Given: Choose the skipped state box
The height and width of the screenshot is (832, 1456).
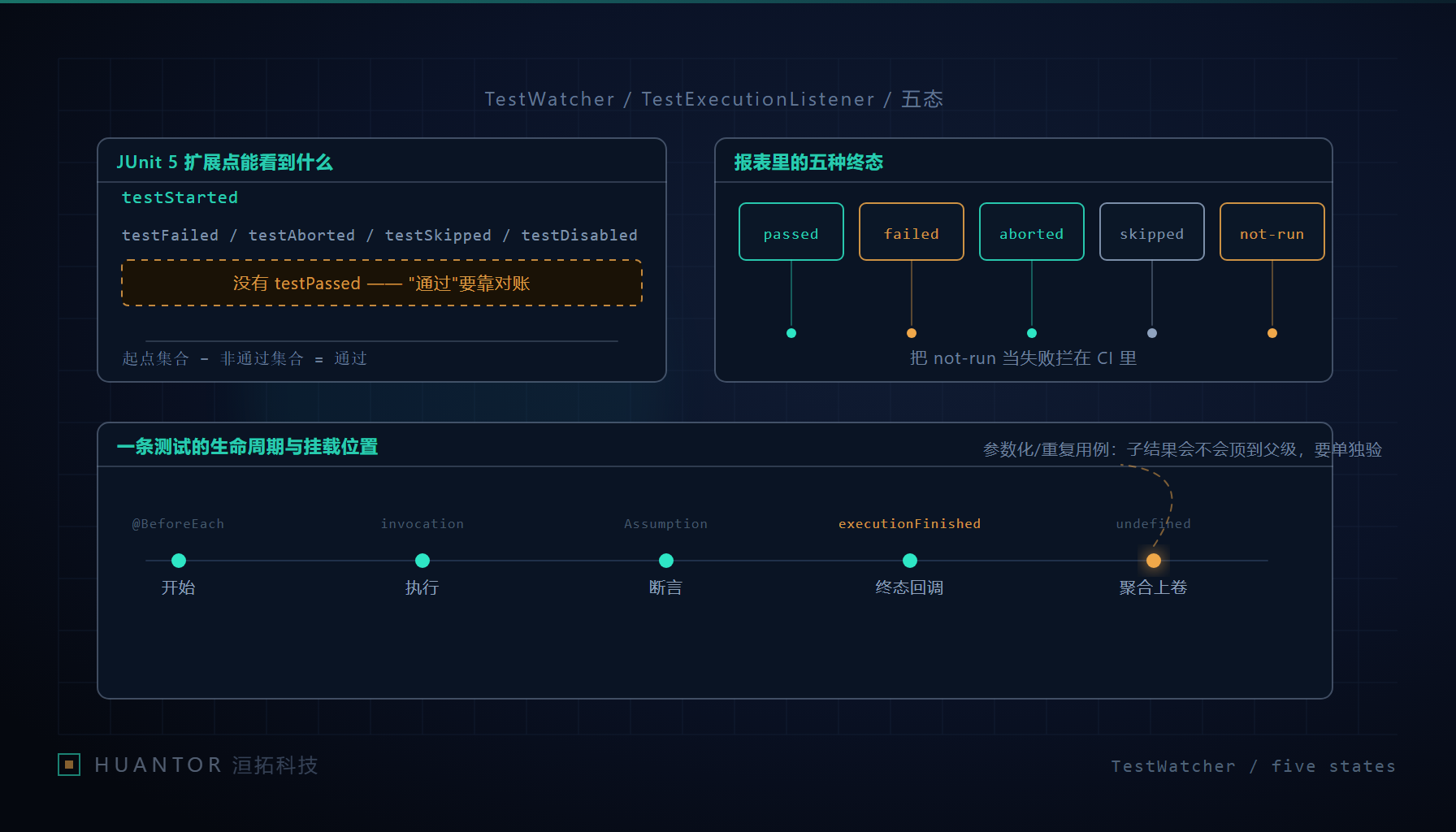Looking at the screenshot, I should [x=1152, y=232].
